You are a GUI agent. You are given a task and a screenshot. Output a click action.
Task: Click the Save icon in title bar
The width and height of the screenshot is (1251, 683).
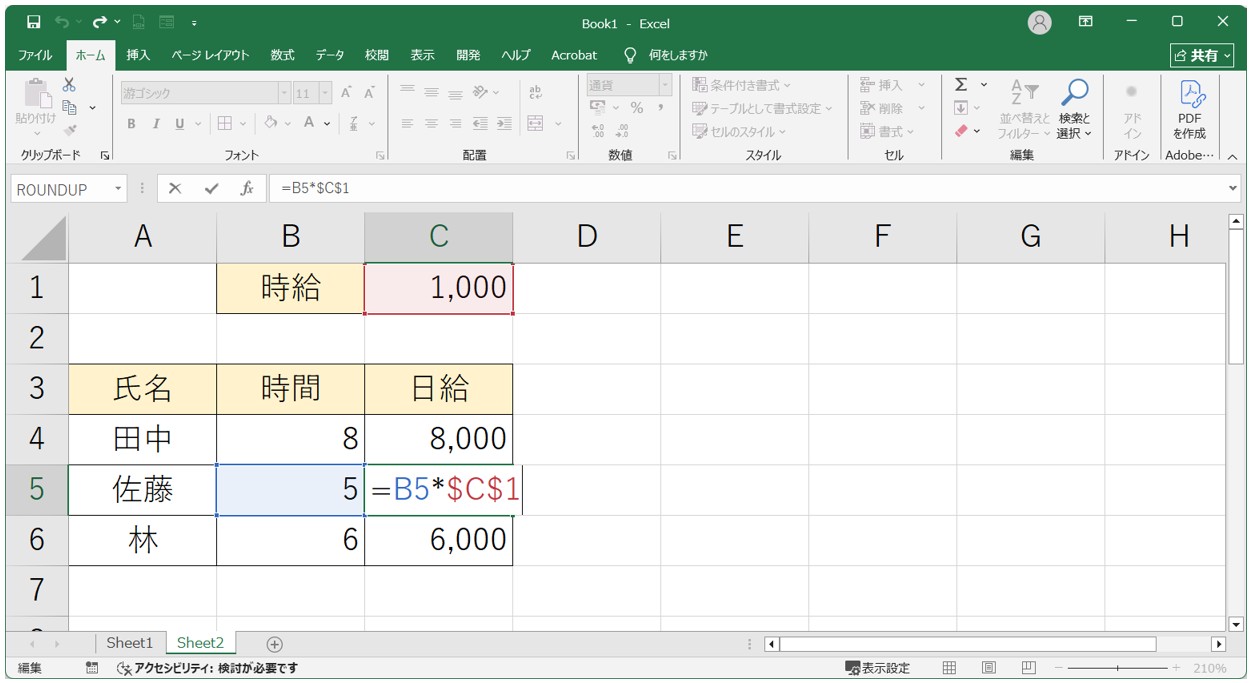pyautogui.click(x=34, y=22)
